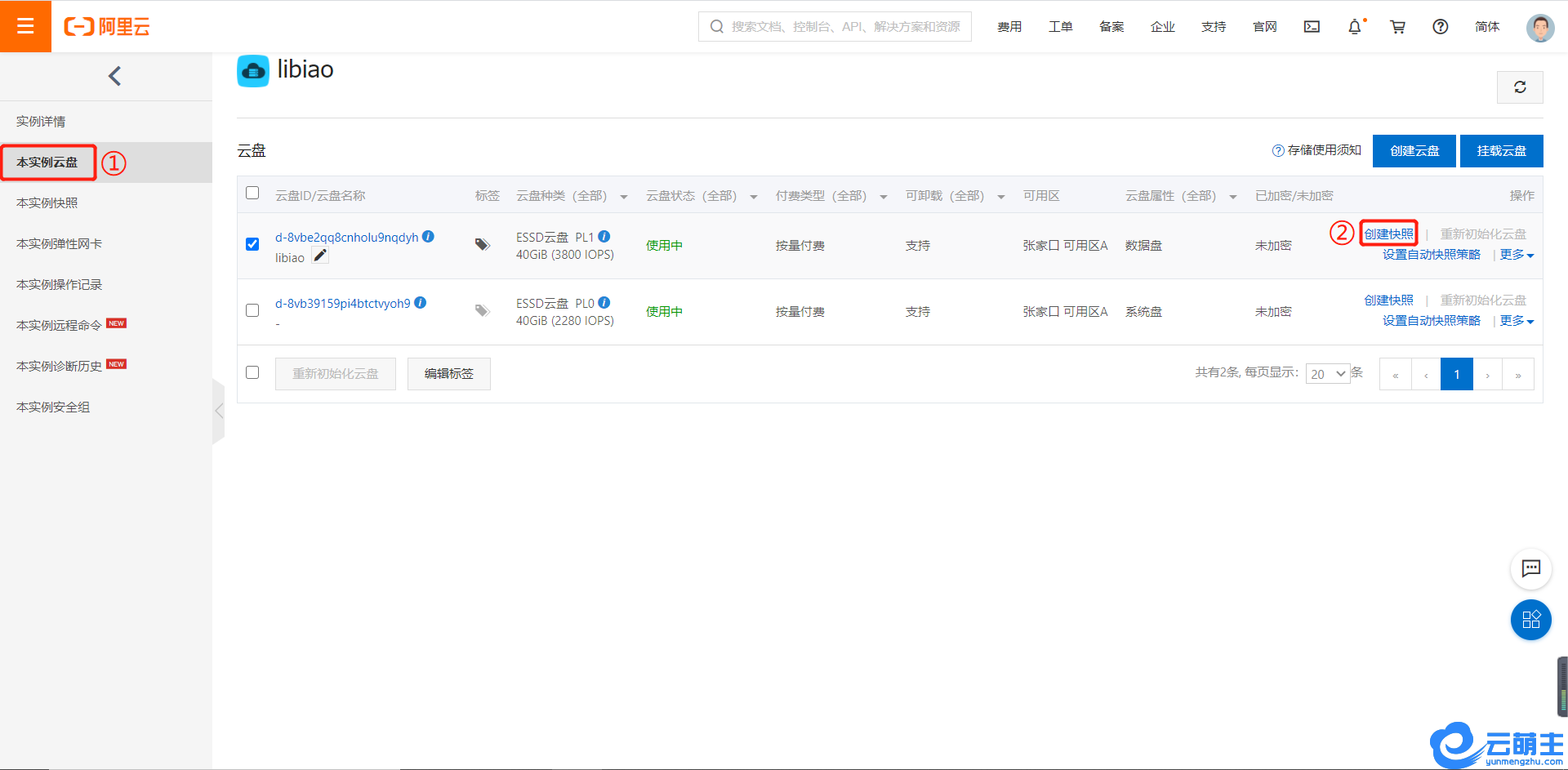Uncheck the d-8vbe2qq8cnholu9nqdyh disk checkbox
This screenshot has width=1568, height=770.
coord(252,244)
